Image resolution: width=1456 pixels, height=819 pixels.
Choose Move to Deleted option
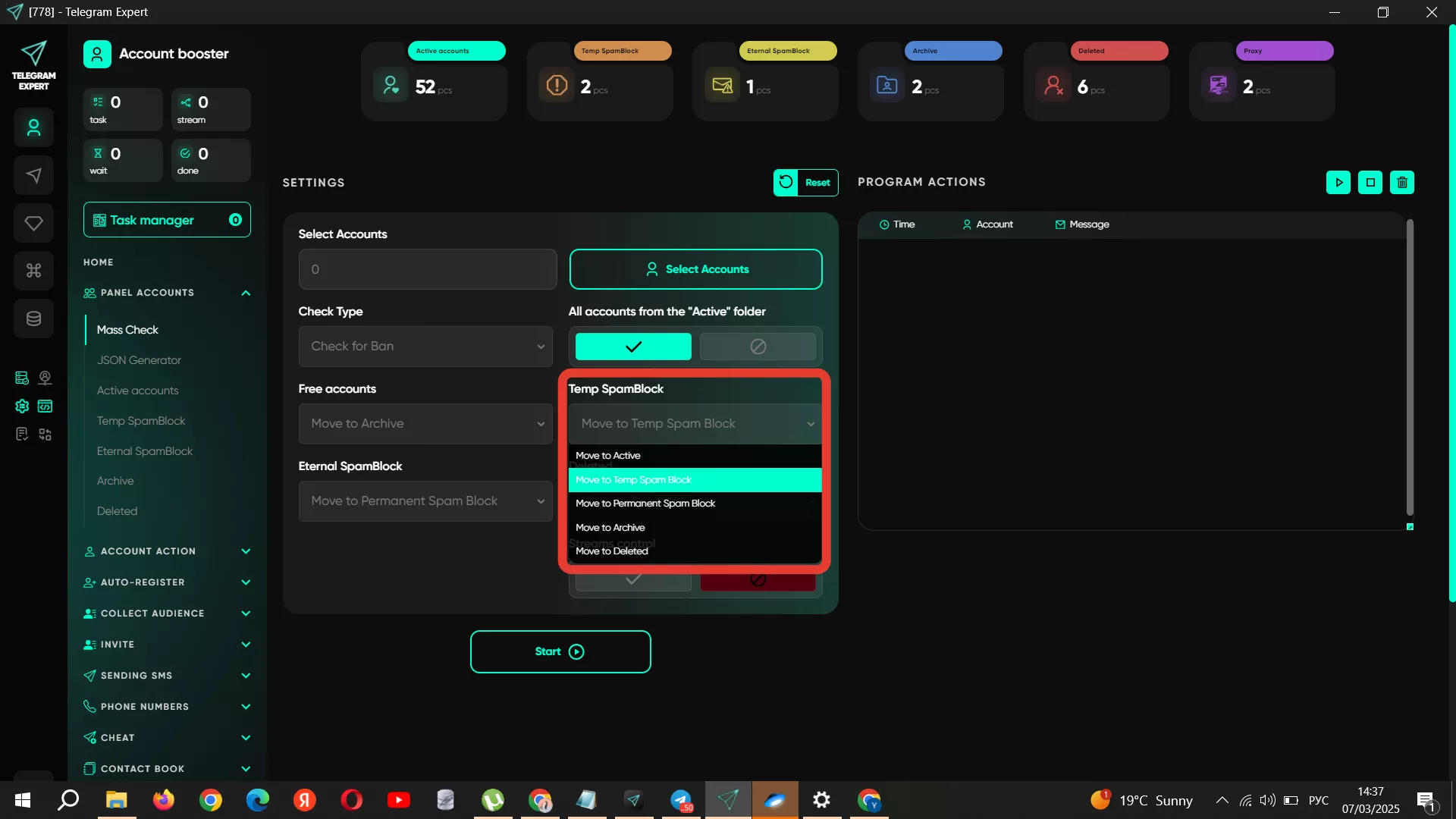tap(695, 551)
